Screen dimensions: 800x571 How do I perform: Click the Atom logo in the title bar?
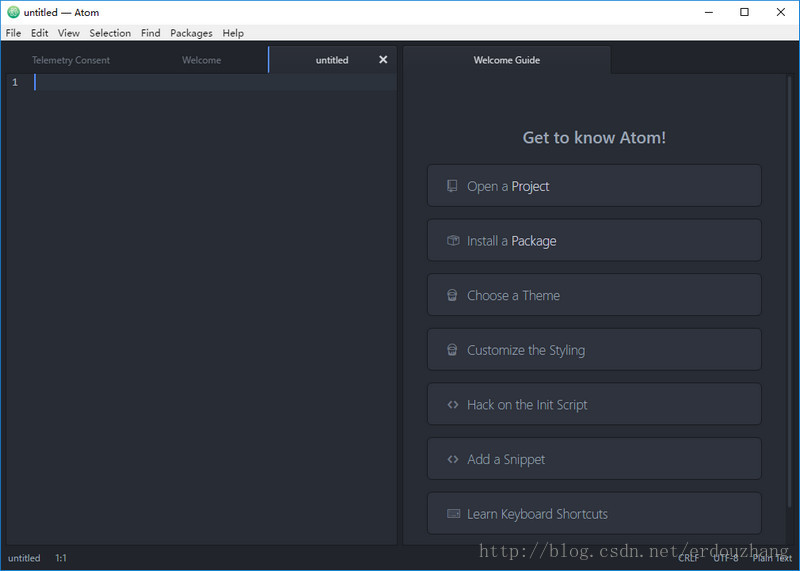coord(13,12)
